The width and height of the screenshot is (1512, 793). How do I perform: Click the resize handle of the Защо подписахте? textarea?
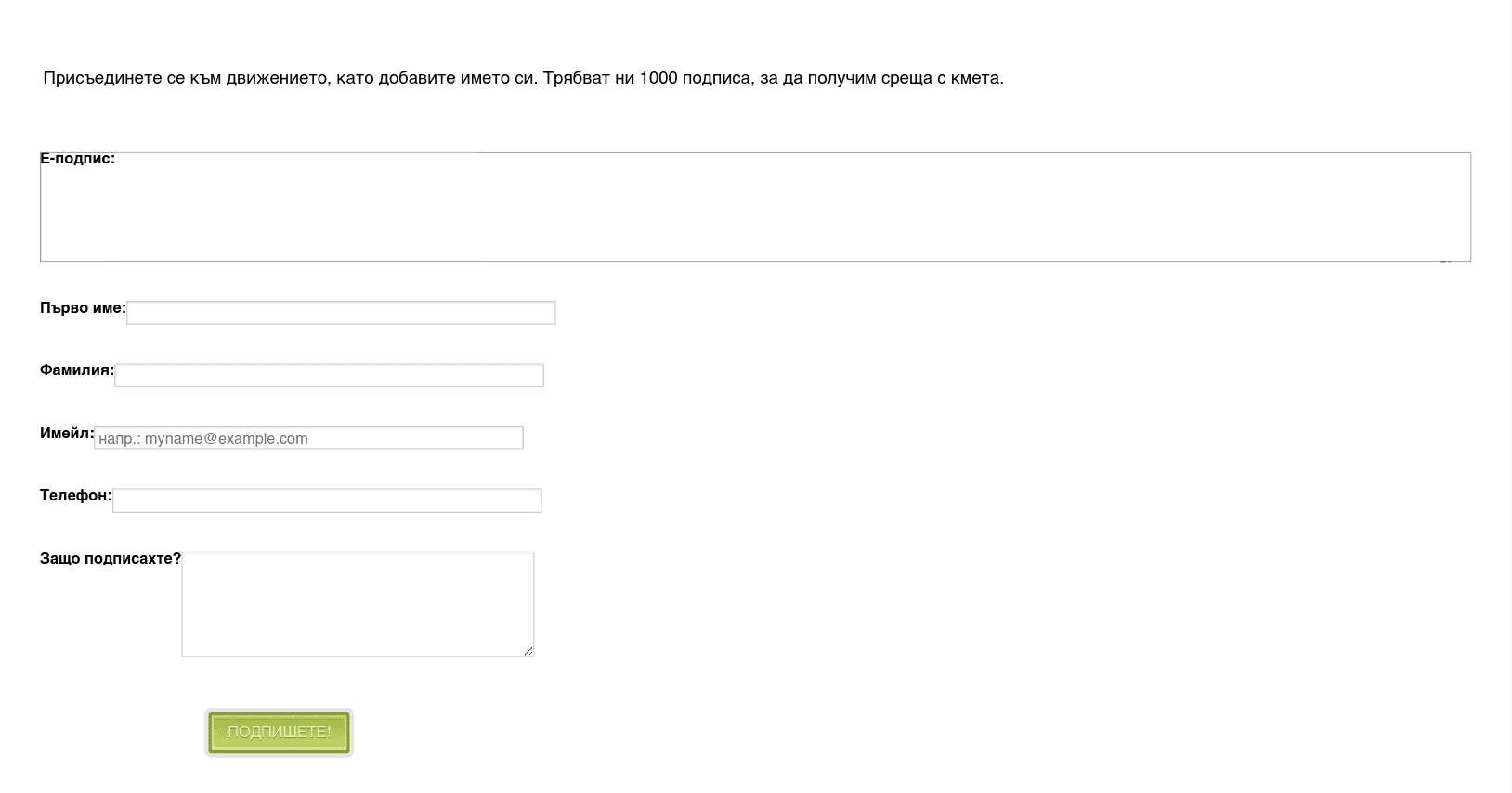tap(528, 651)
